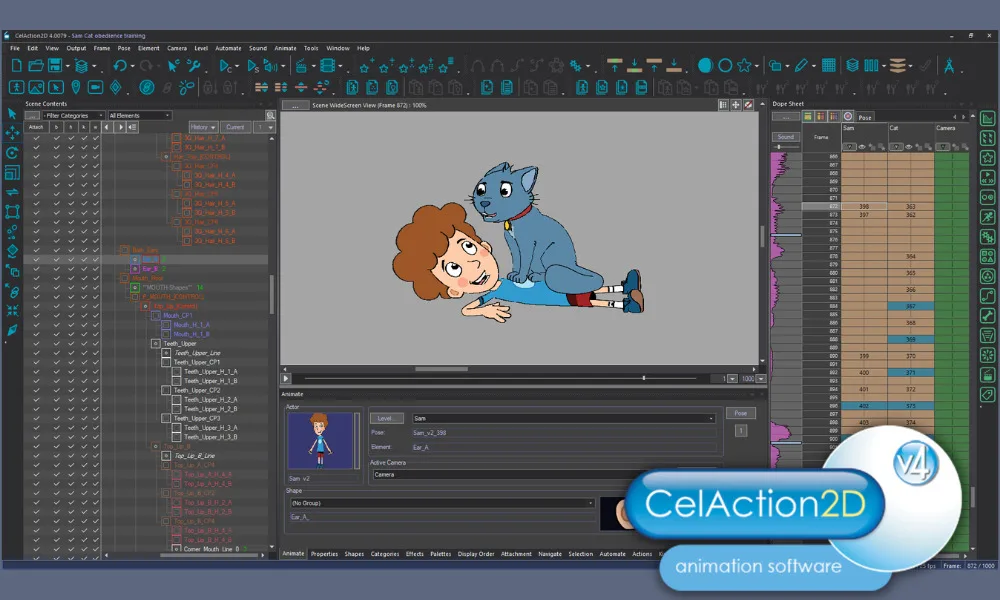Click the filled circle shape icon

[704, 66]
